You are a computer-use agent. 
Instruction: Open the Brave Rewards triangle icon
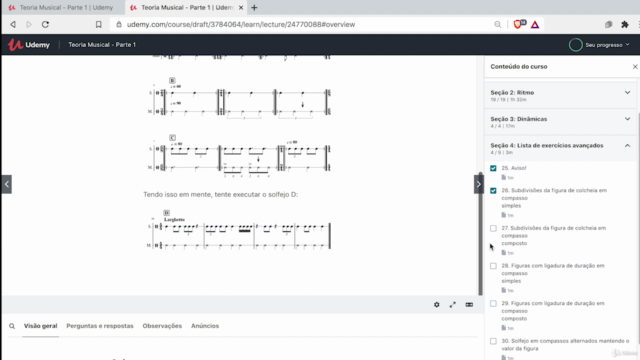click(x=535, y=24)
